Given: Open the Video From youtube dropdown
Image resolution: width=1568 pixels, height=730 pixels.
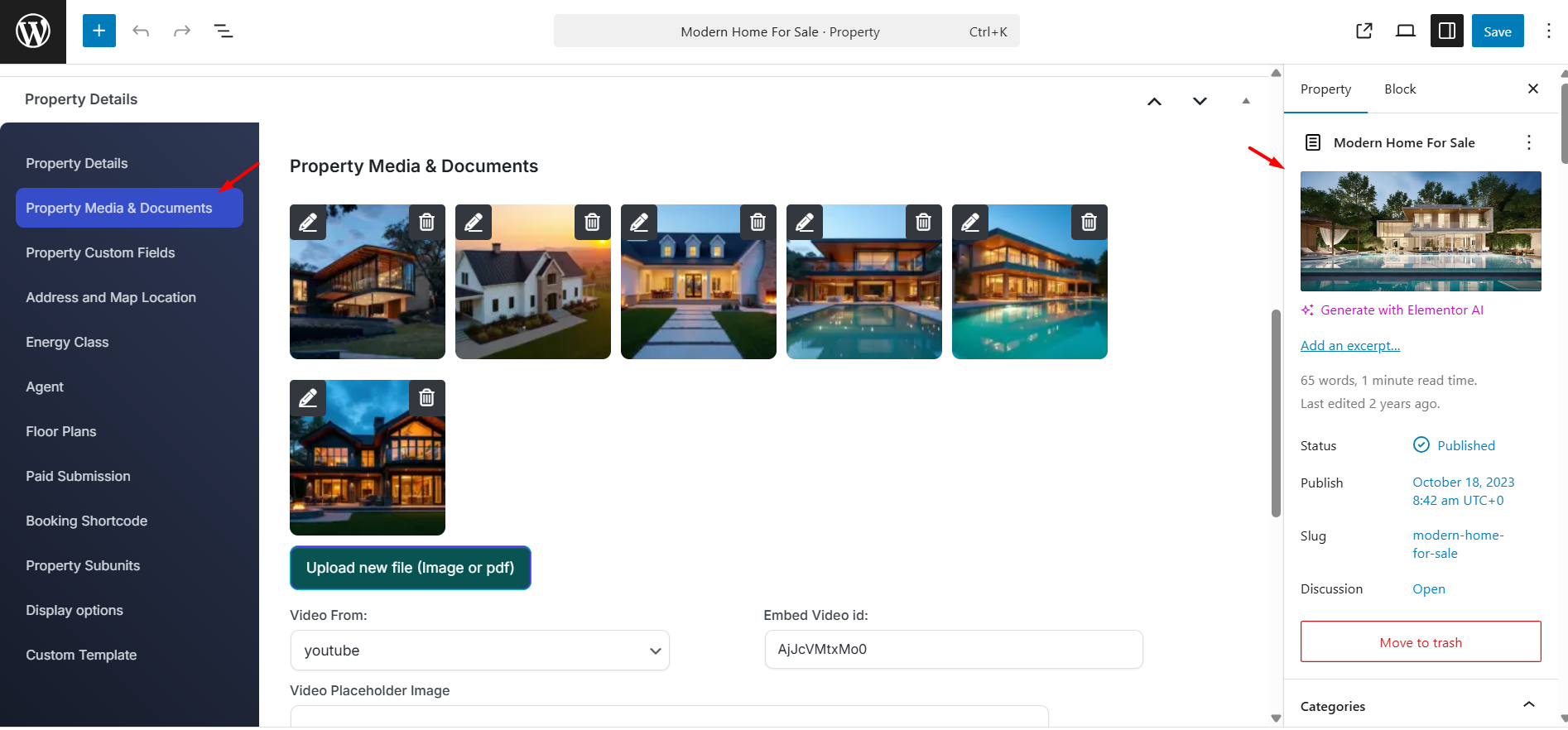Looking at the screenshot, I should (480, 651).
